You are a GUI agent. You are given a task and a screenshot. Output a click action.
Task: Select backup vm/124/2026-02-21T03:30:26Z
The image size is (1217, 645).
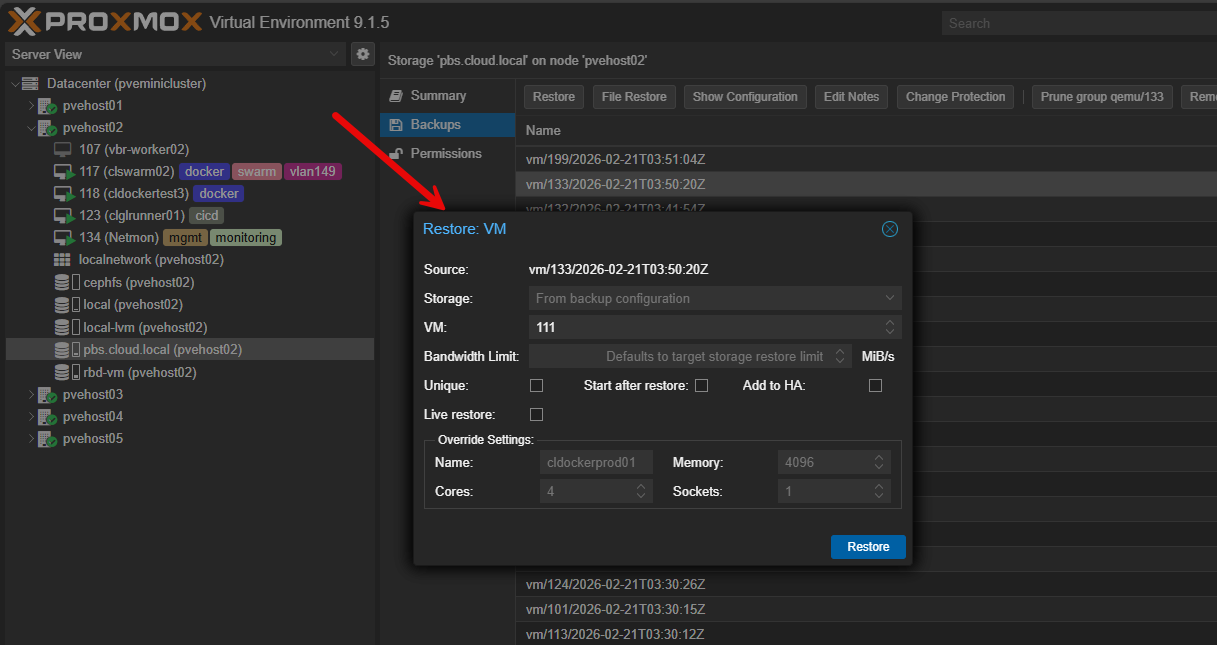tap(866, 584)
